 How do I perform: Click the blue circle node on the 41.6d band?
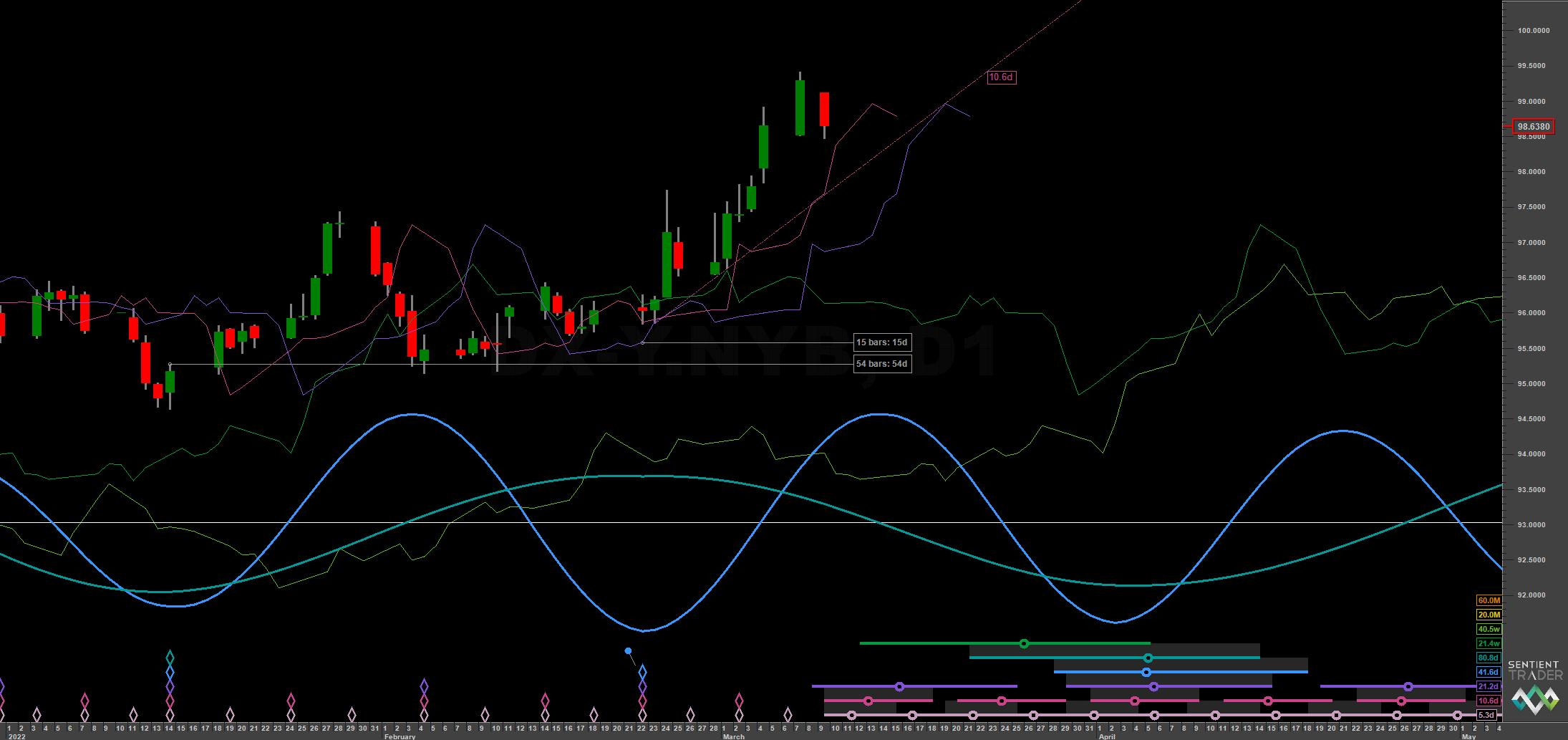pos(1146,672)
